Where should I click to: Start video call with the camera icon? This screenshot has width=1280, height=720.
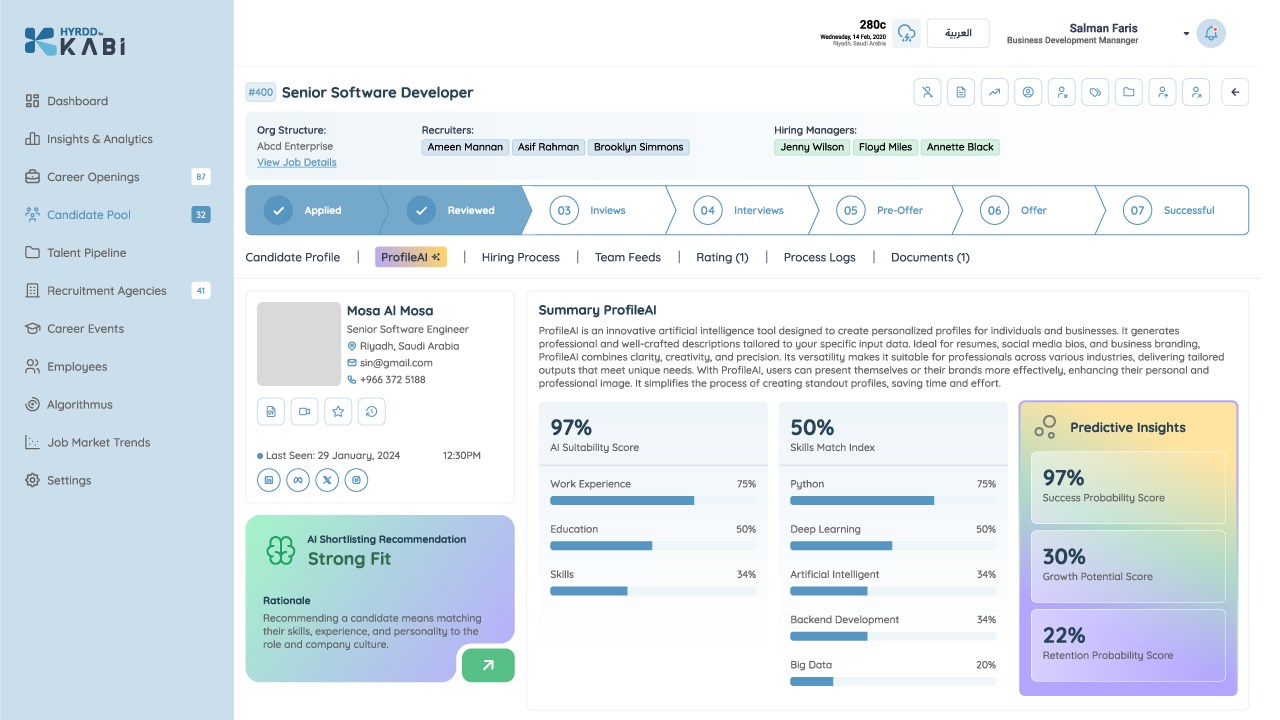[304, 411]
